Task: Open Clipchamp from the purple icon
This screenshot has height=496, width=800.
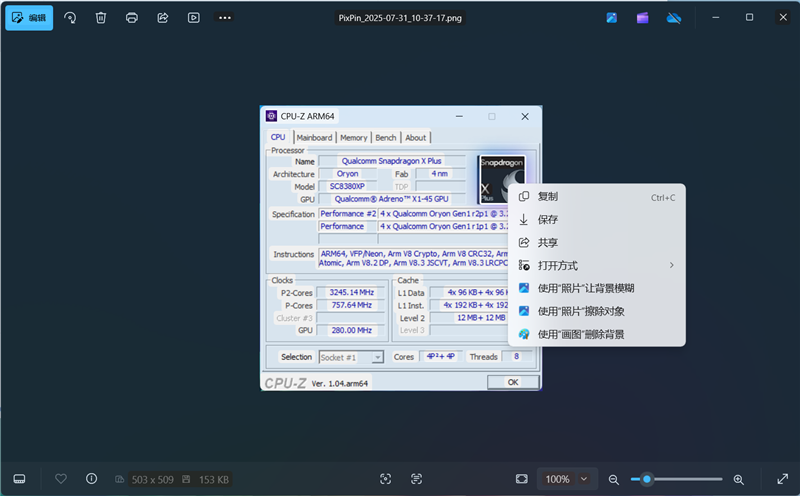Action: point(642,18)
